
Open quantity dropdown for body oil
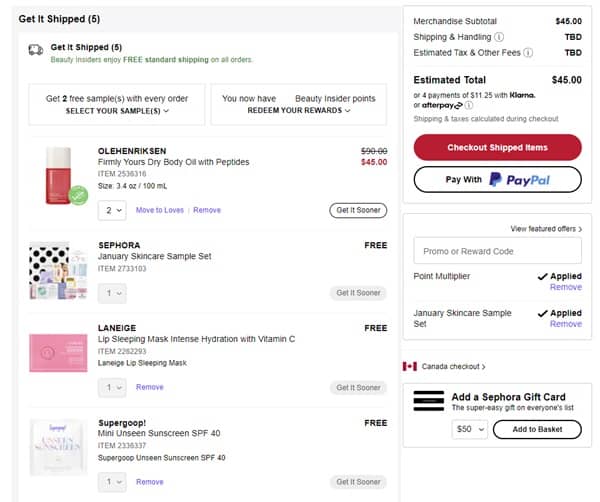(x=113, y=210)
